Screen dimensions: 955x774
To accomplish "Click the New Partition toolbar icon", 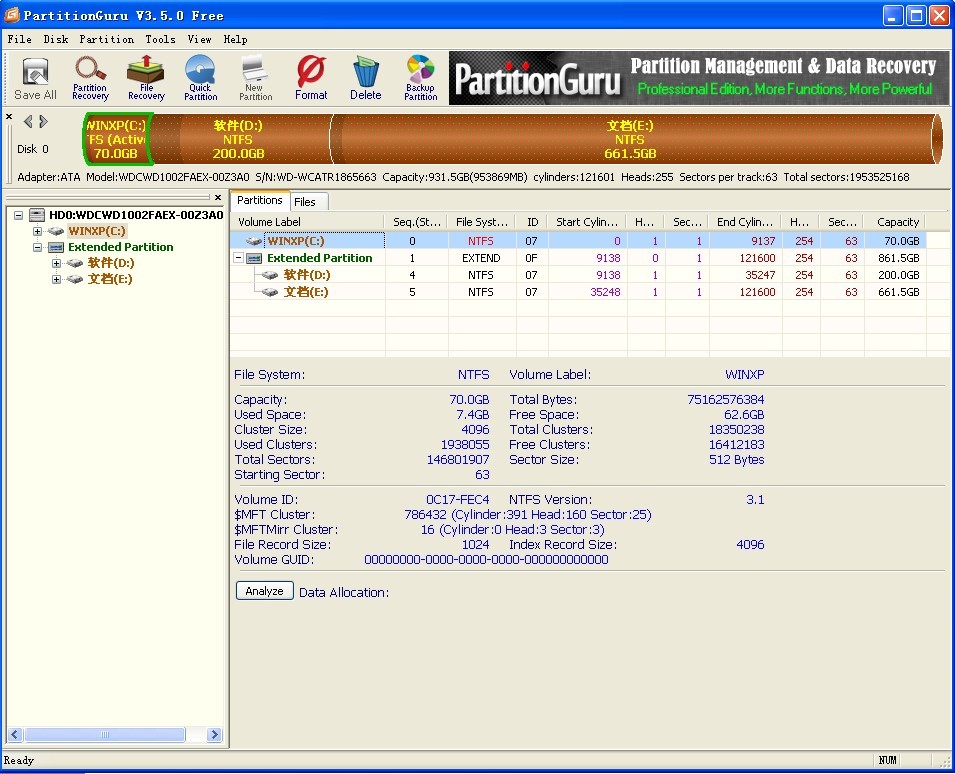I will point(255,78).
